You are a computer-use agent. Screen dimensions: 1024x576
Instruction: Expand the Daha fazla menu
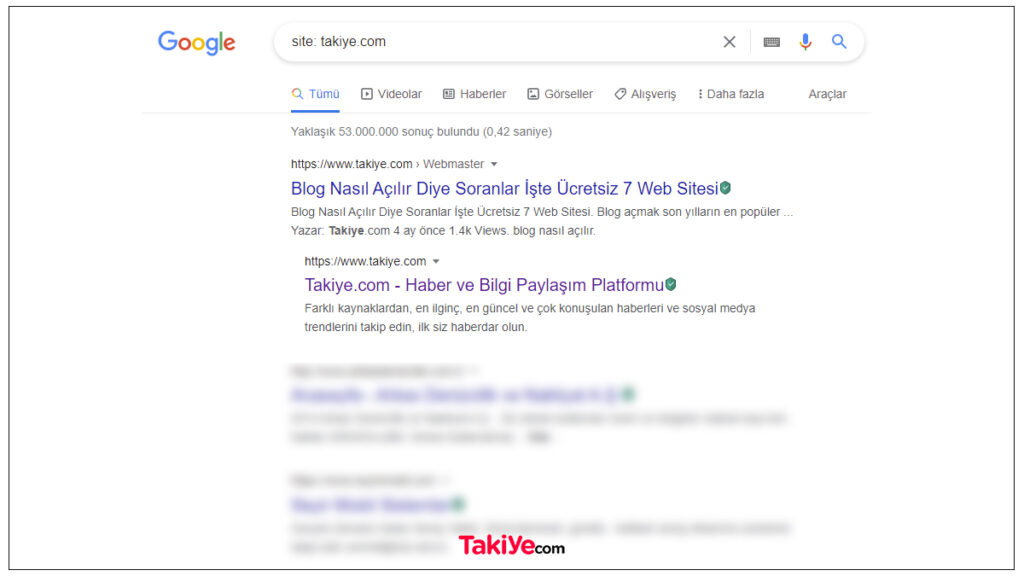pyautogui.click(x=731, y=94)
